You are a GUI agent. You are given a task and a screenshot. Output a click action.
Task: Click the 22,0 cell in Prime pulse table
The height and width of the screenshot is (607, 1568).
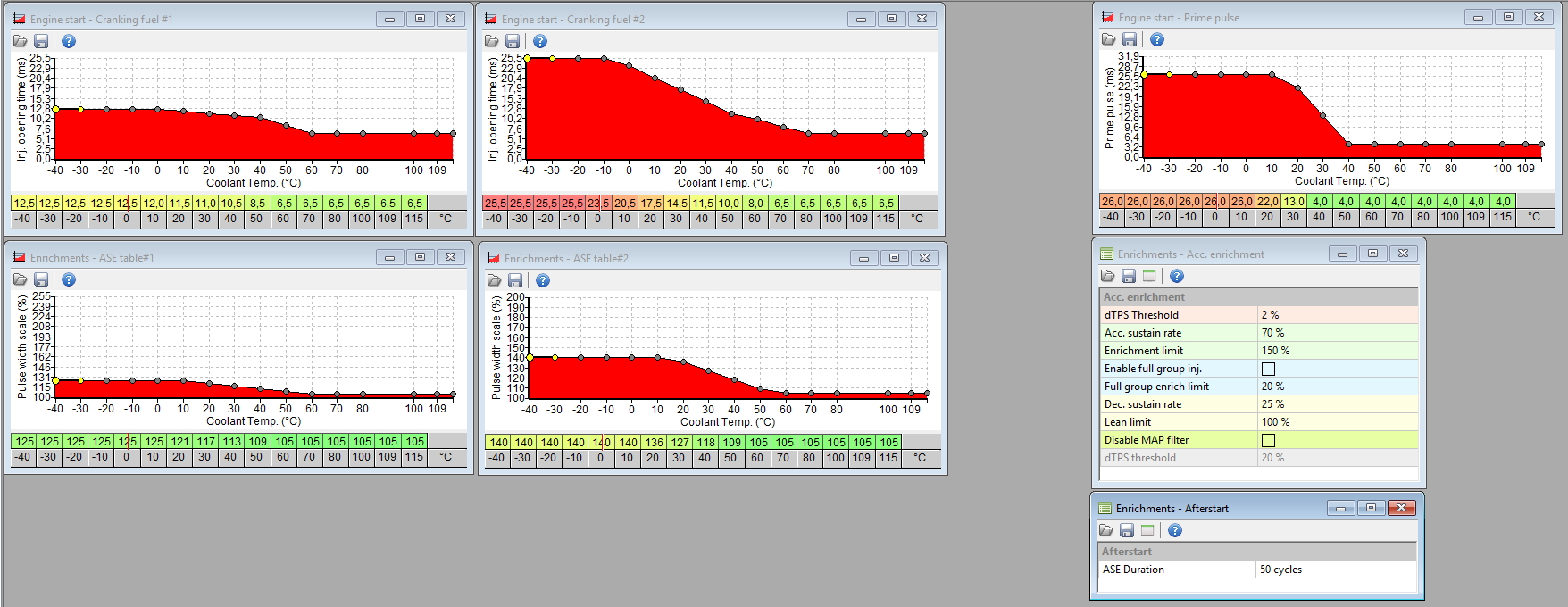click(1267, 202)
